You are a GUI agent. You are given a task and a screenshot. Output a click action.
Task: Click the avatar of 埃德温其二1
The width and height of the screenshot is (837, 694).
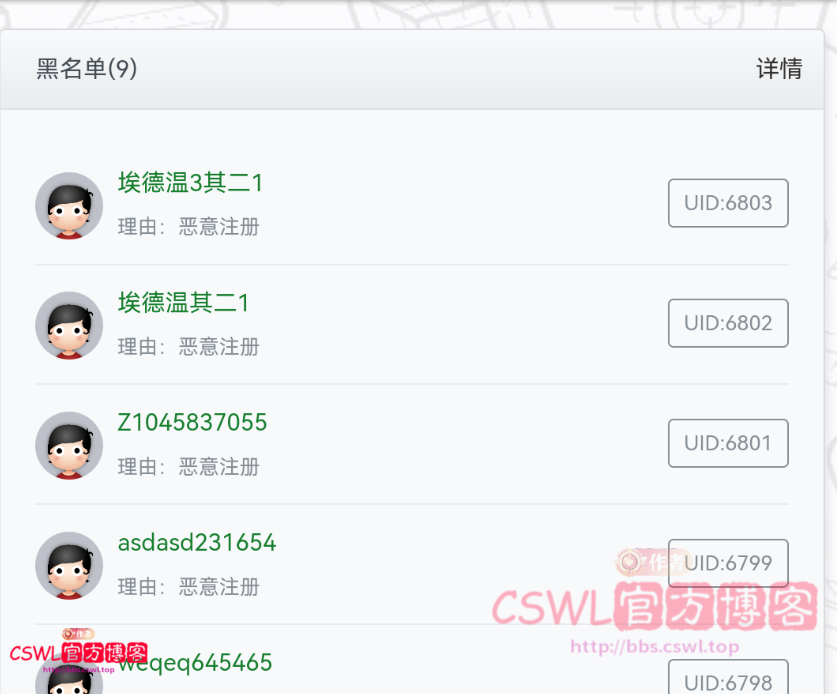[69, 325]
